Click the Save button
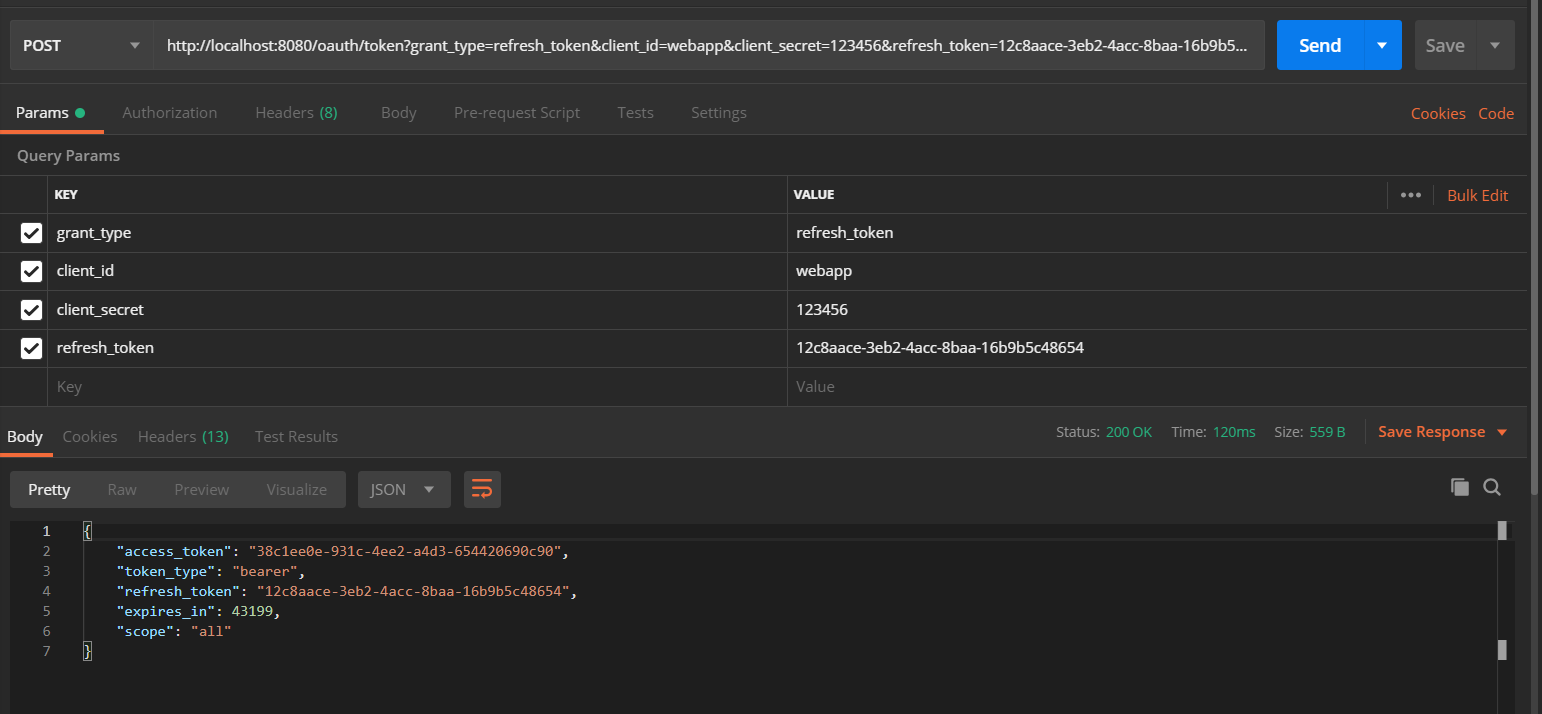 click(x=1445, y=45)
